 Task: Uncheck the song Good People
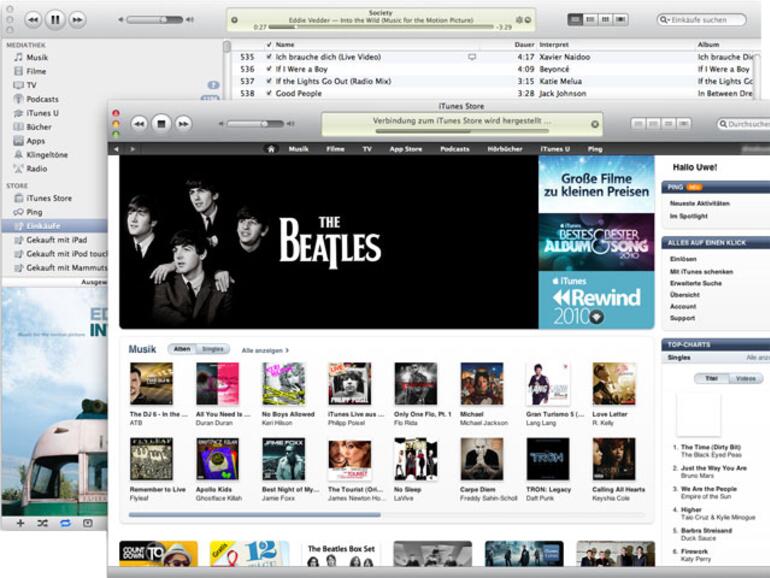pyautogui.click(x=269, y=93)
